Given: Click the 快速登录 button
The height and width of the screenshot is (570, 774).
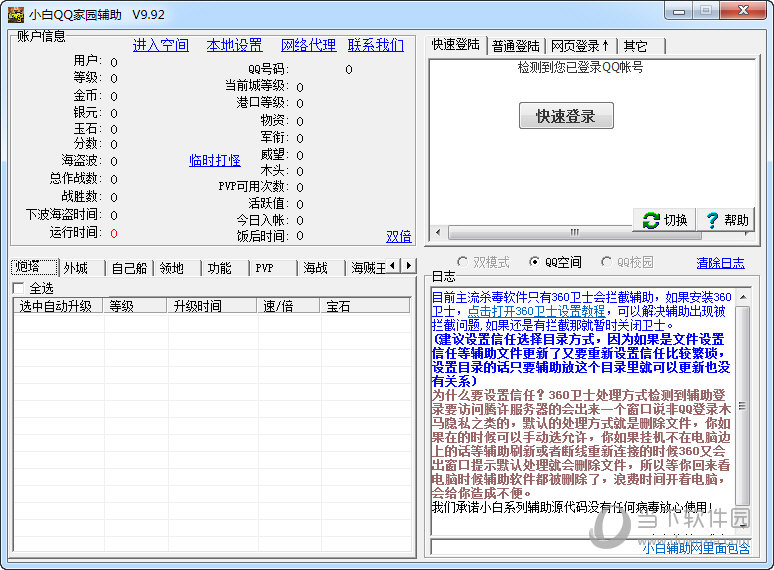Looking at the screenshot, I should tap(566, 116).
